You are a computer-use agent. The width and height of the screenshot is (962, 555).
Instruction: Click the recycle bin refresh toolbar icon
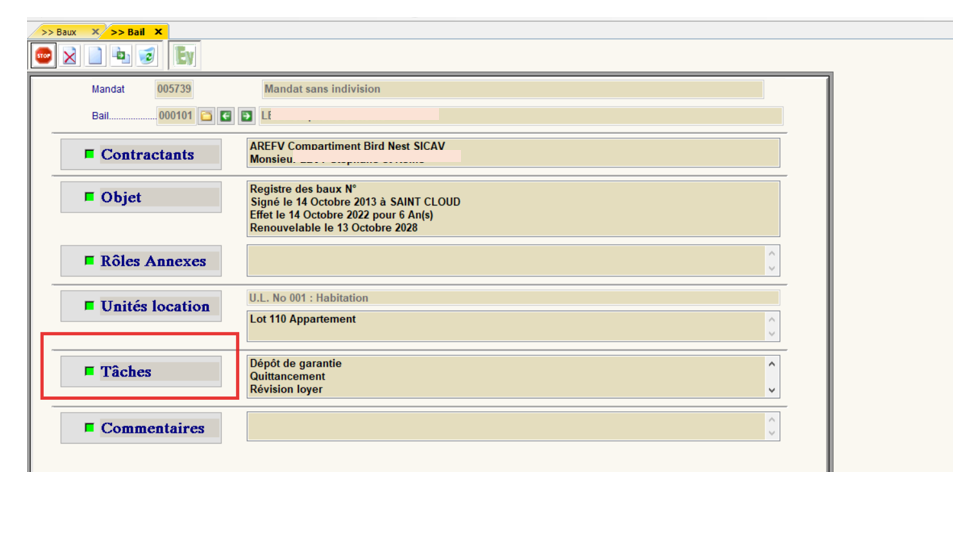pyautogui.click(x=147, y=56)
